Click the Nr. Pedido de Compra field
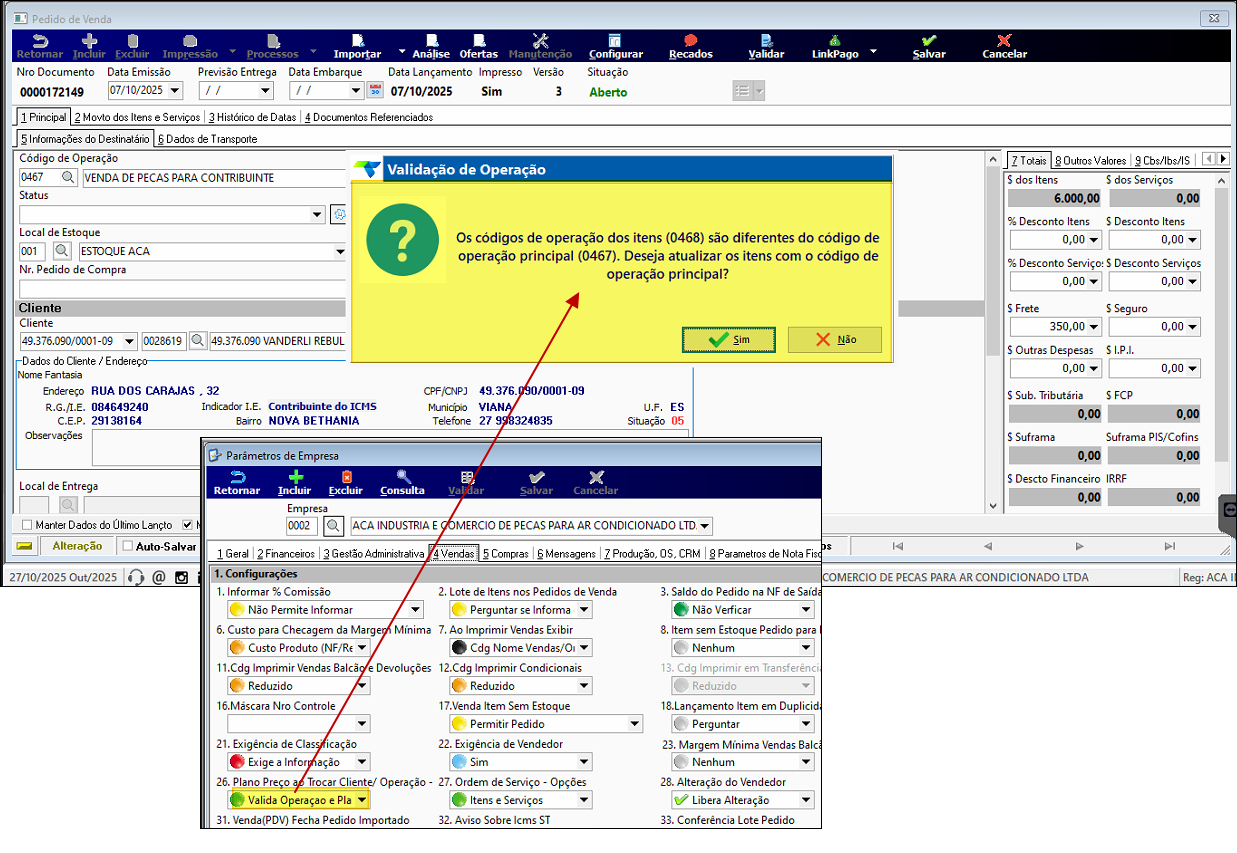This screenshot has width=1237, height=853. click(180, 289)
